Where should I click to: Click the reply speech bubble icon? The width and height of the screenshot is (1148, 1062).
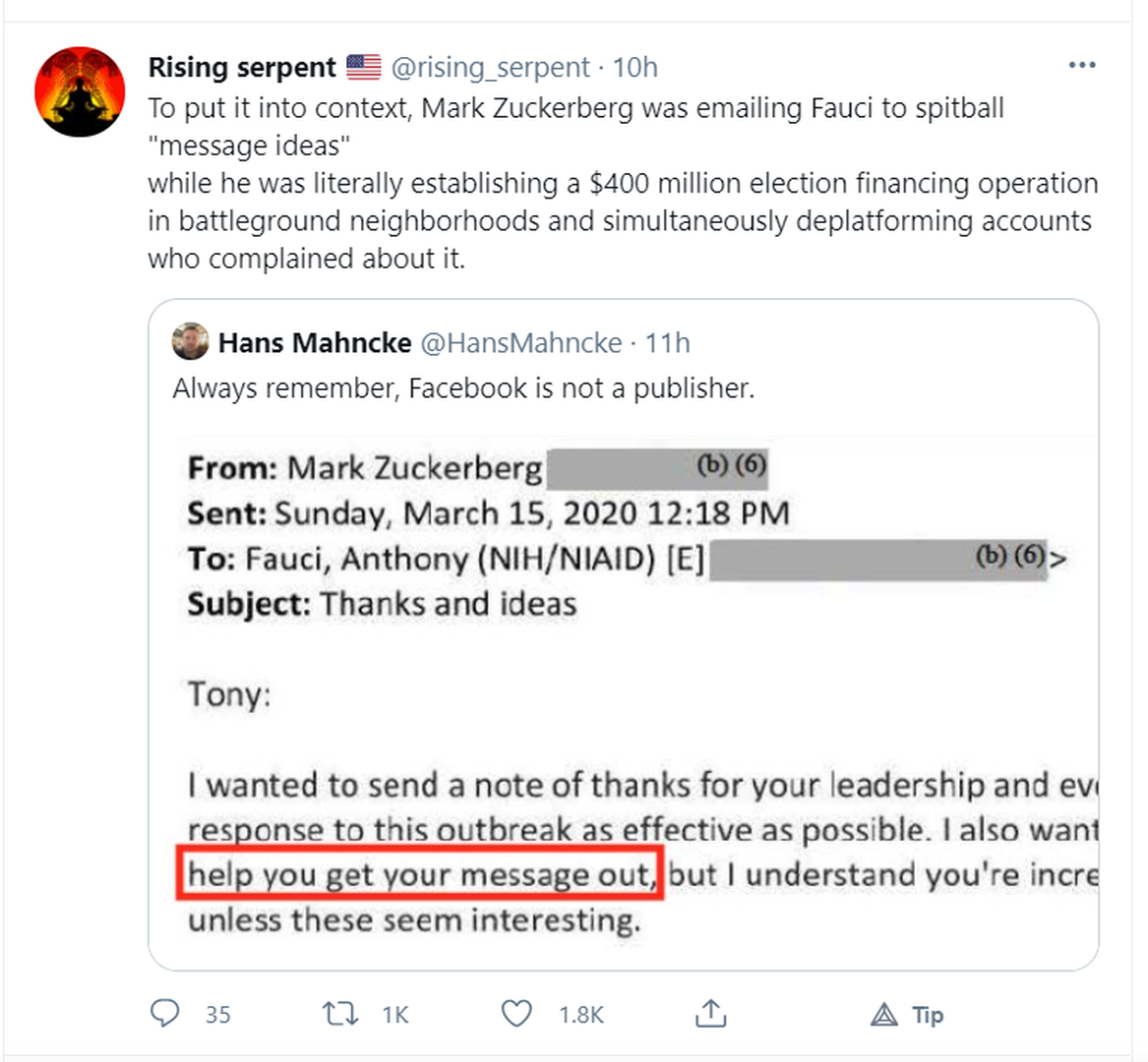(164, 1014)
